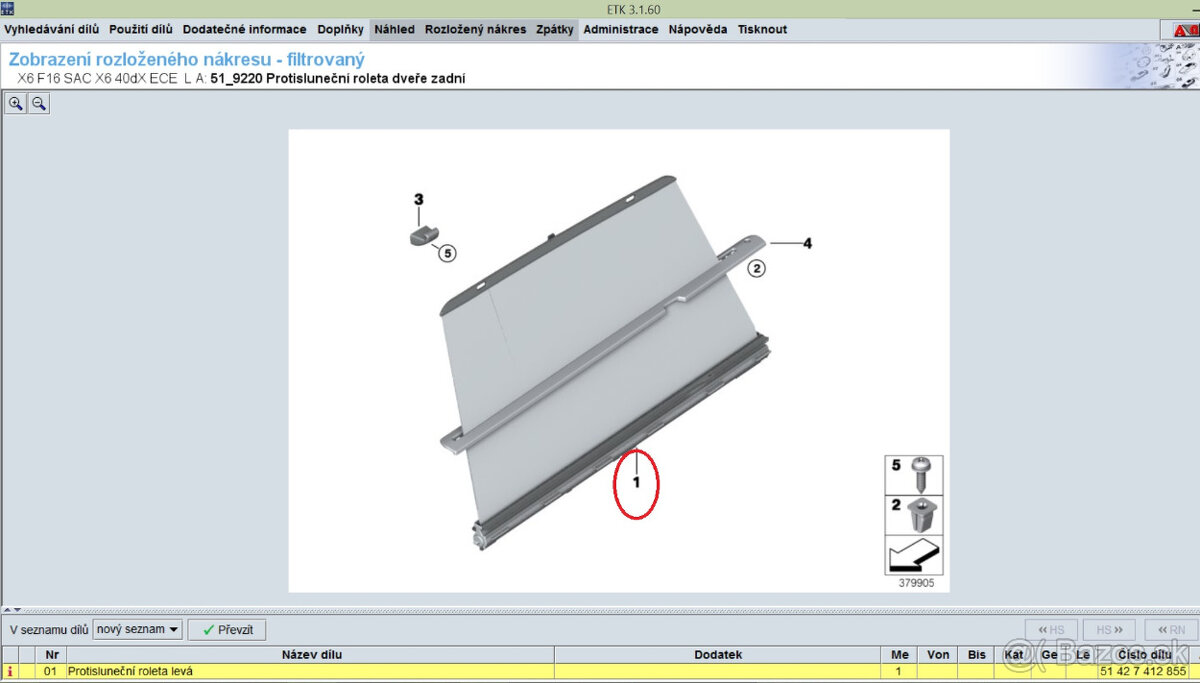Click the ETK application icon in title bar
1200x683 pixels.
click(x=8, y=8)
